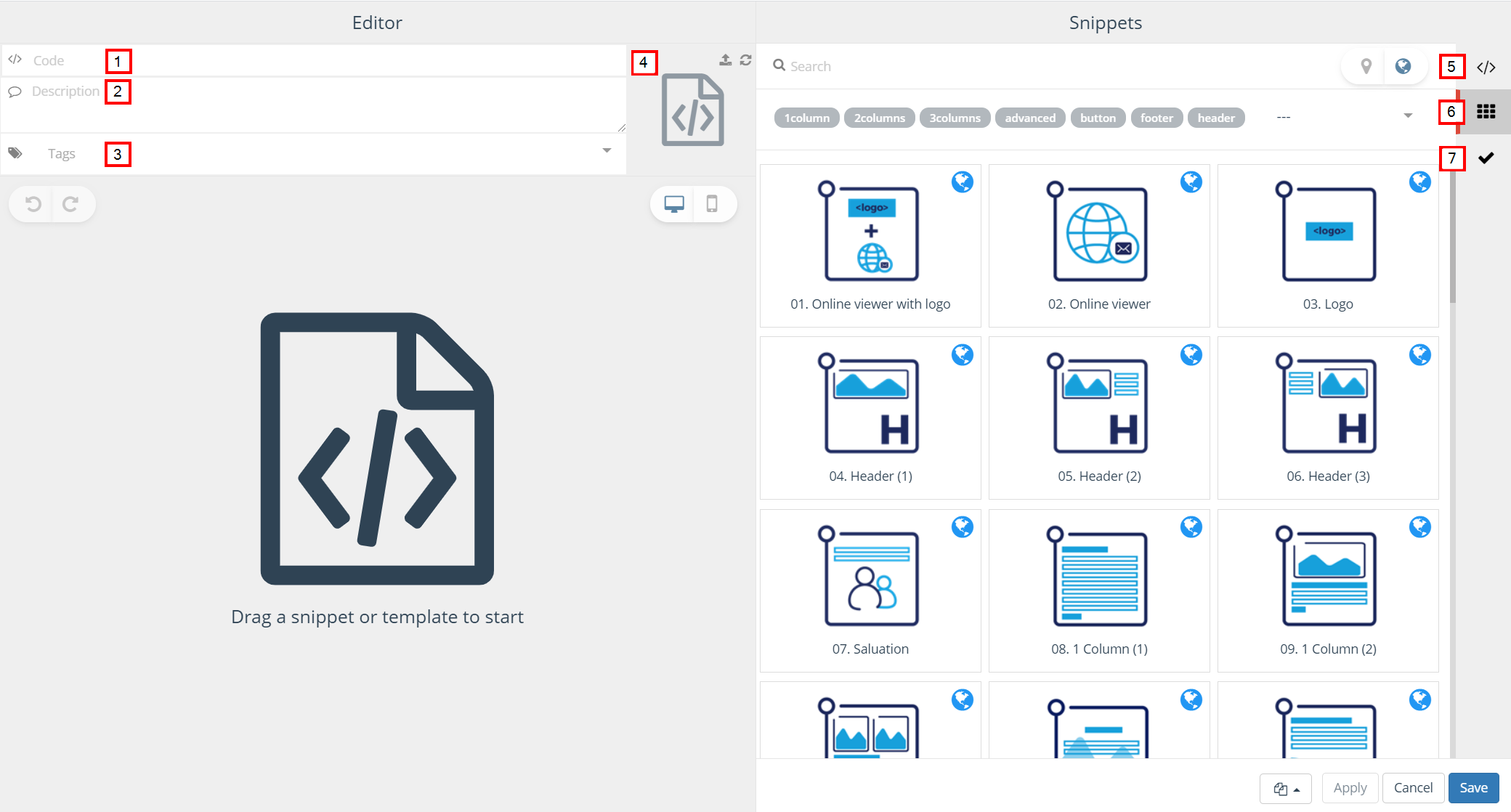Click the snippet thumbnail placeholder image
The width and height of the screenshot is (1511, 812).
(x=692, y=110)
